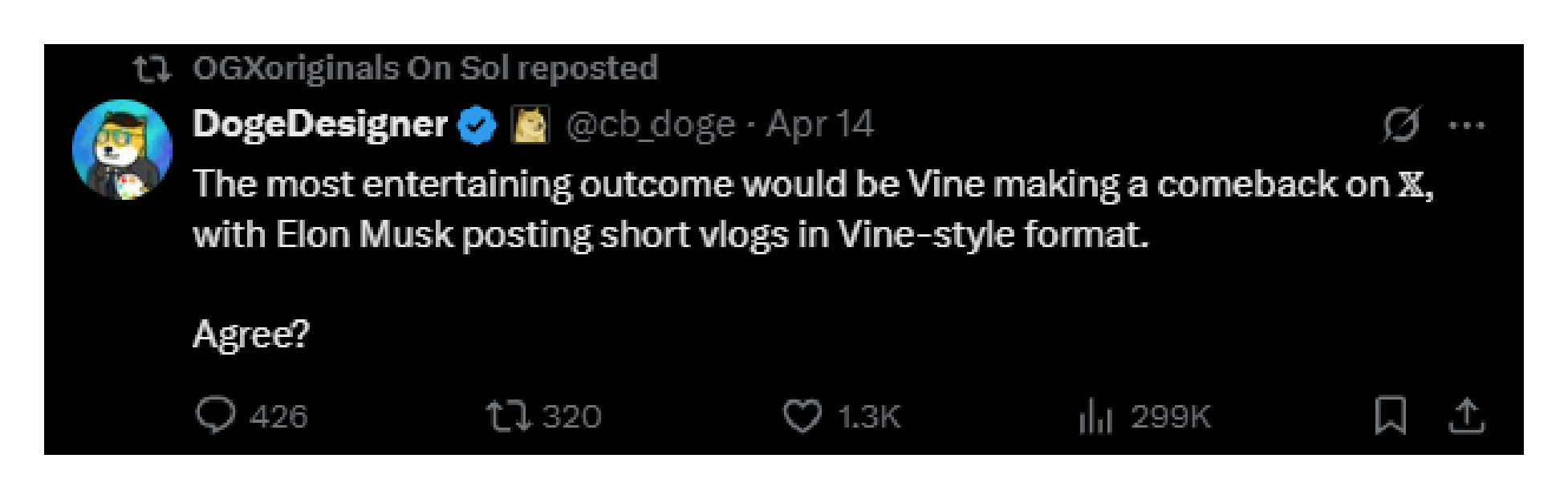Open DogeDesigner profile avatar
Screen dimensions: 1568x499
[122, 149]
